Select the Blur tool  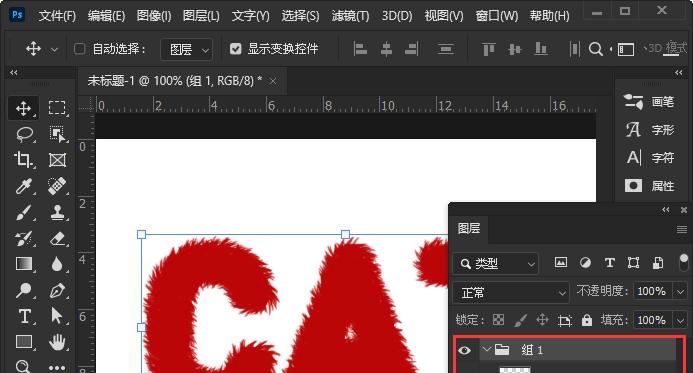coord(57,264)
